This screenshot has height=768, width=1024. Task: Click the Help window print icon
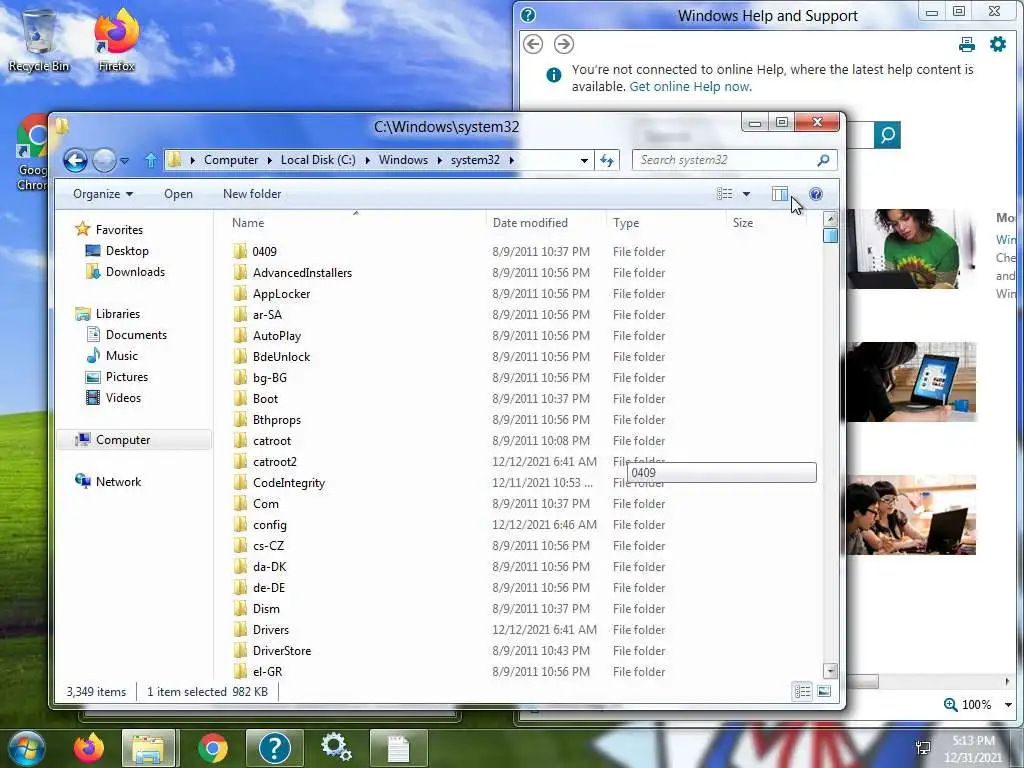coord(967,44)
